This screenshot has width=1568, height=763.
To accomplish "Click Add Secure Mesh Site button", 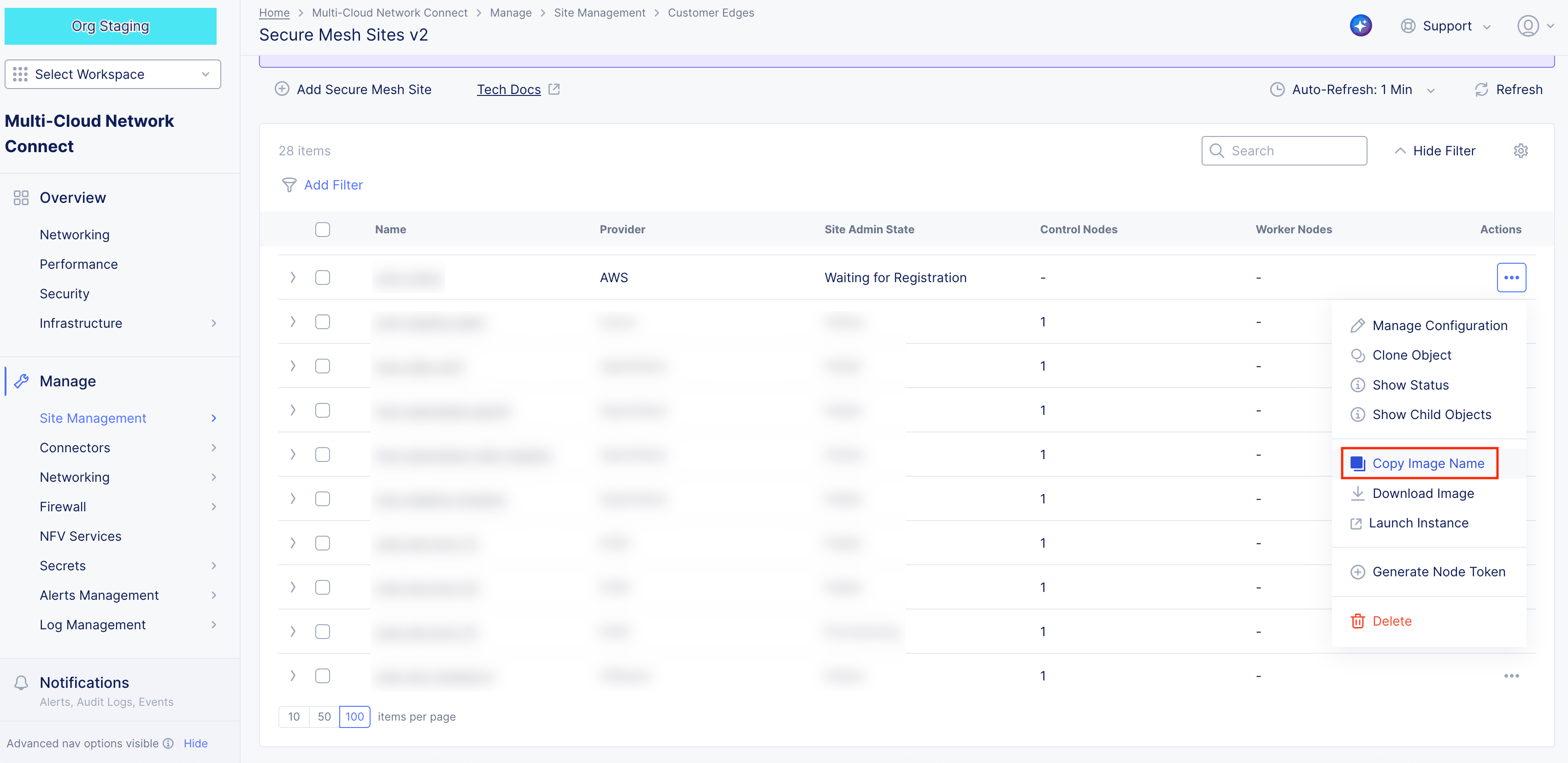I will coord(353,89).
